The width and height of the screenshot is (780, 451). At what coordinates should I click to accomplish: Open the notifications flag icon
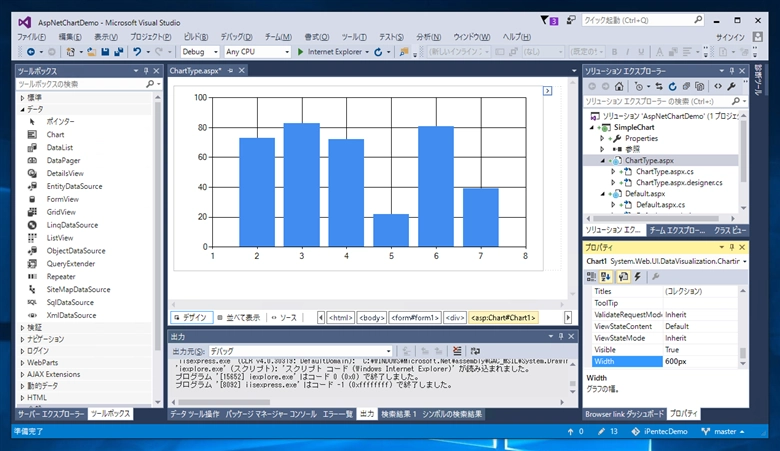549,20
